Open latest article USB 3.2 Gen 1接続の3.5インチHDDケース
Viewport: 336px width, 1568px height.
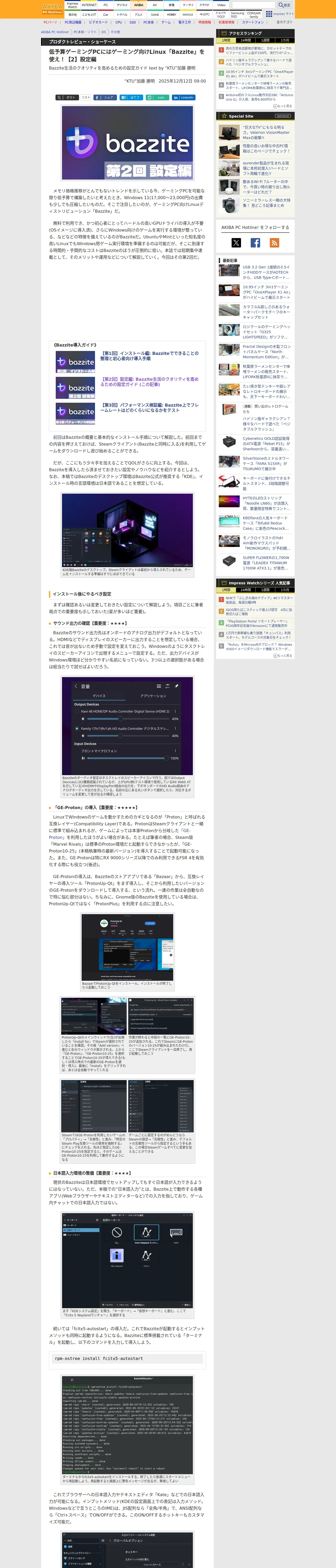pyautogui.click(x=266, y=272)
